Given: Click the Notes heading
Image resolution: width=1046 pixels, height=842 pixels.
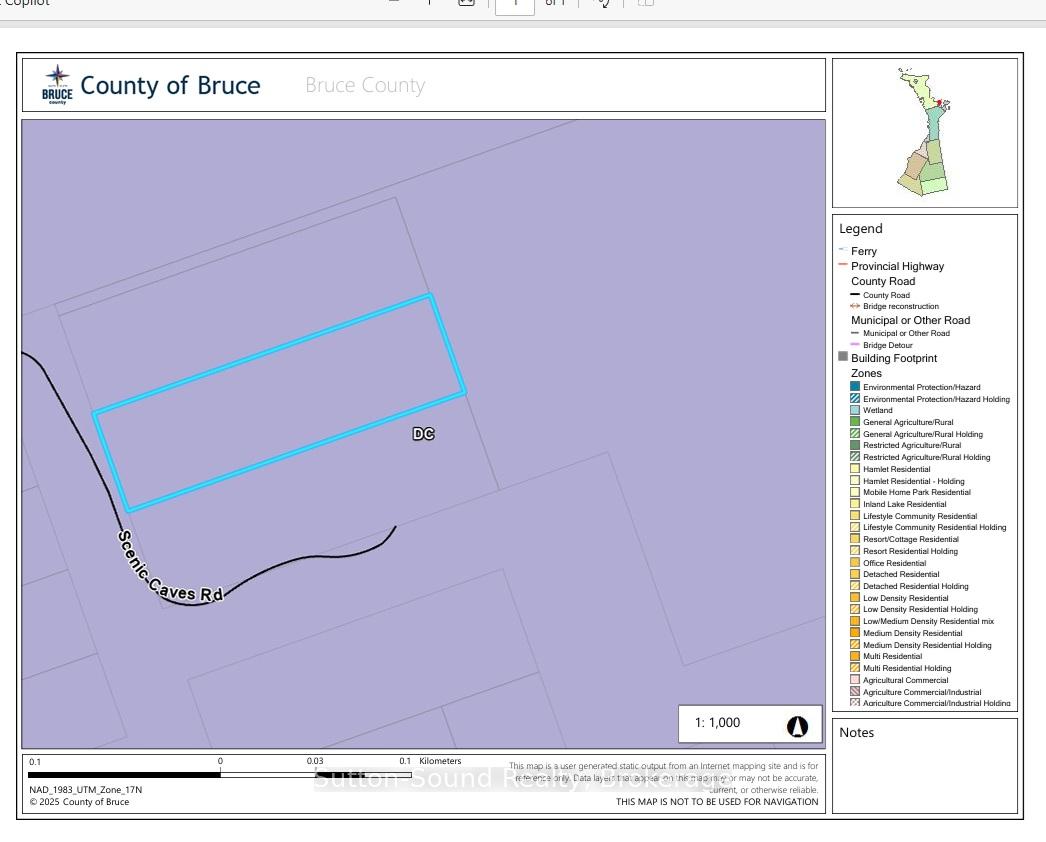Looking at the screenshot, I should point(857,733).
